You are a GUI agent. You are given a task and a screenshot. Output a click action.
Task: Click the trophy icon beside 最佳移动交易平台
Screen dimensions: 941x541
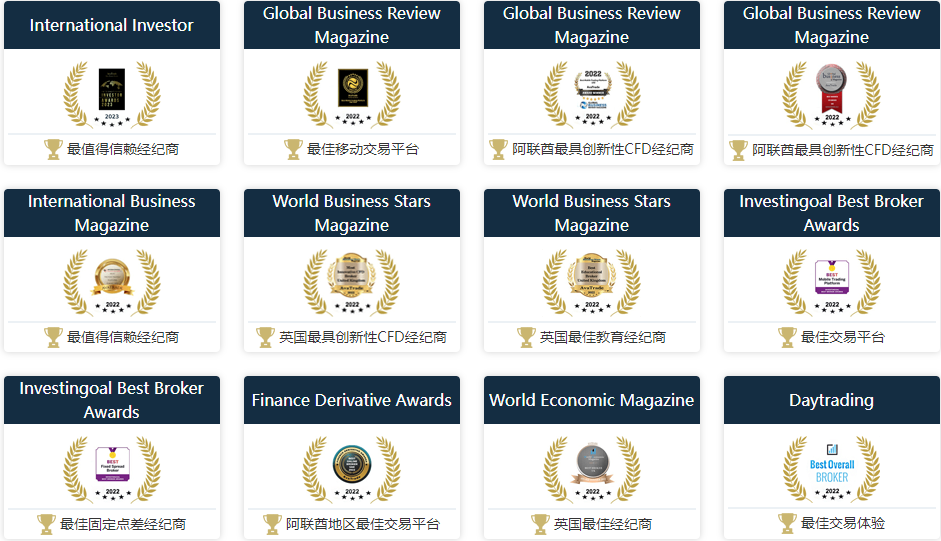pyautogui.click(x=293, y=149)
